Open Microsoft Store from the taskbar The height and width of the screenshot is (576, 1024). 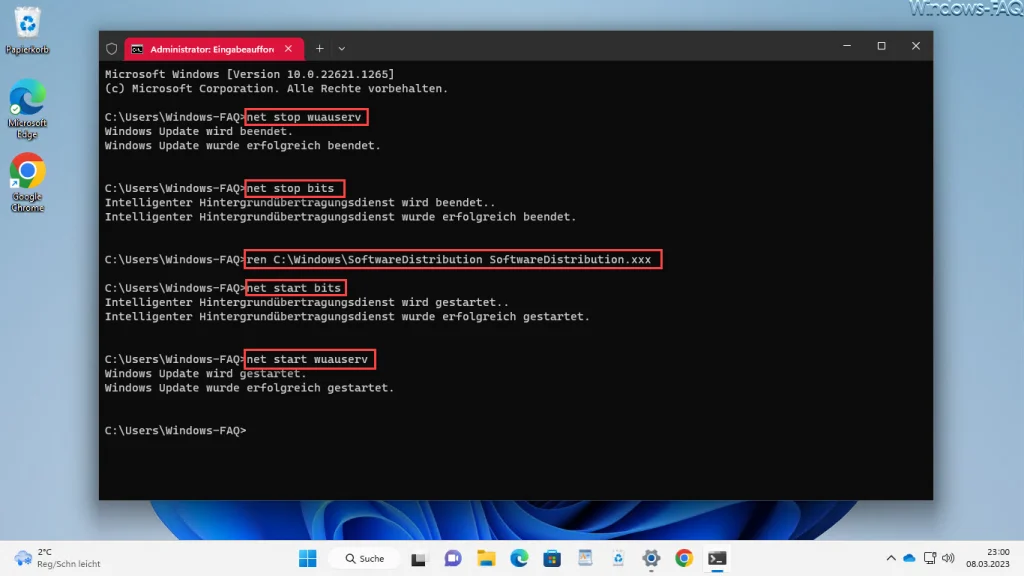pyautogui.click(x=552, y=558)
